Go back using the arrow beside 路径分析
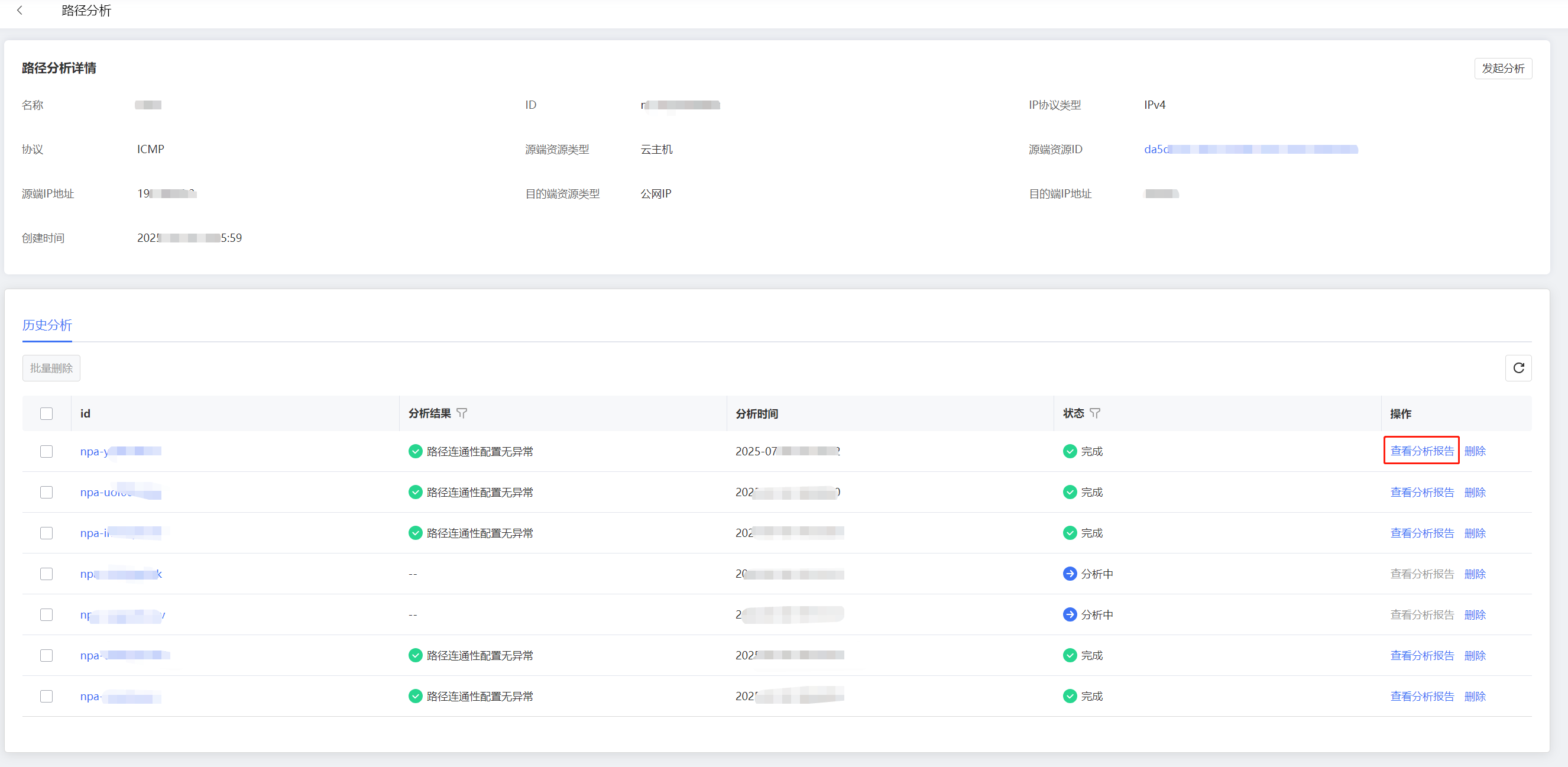 click(x=20, y=10)
